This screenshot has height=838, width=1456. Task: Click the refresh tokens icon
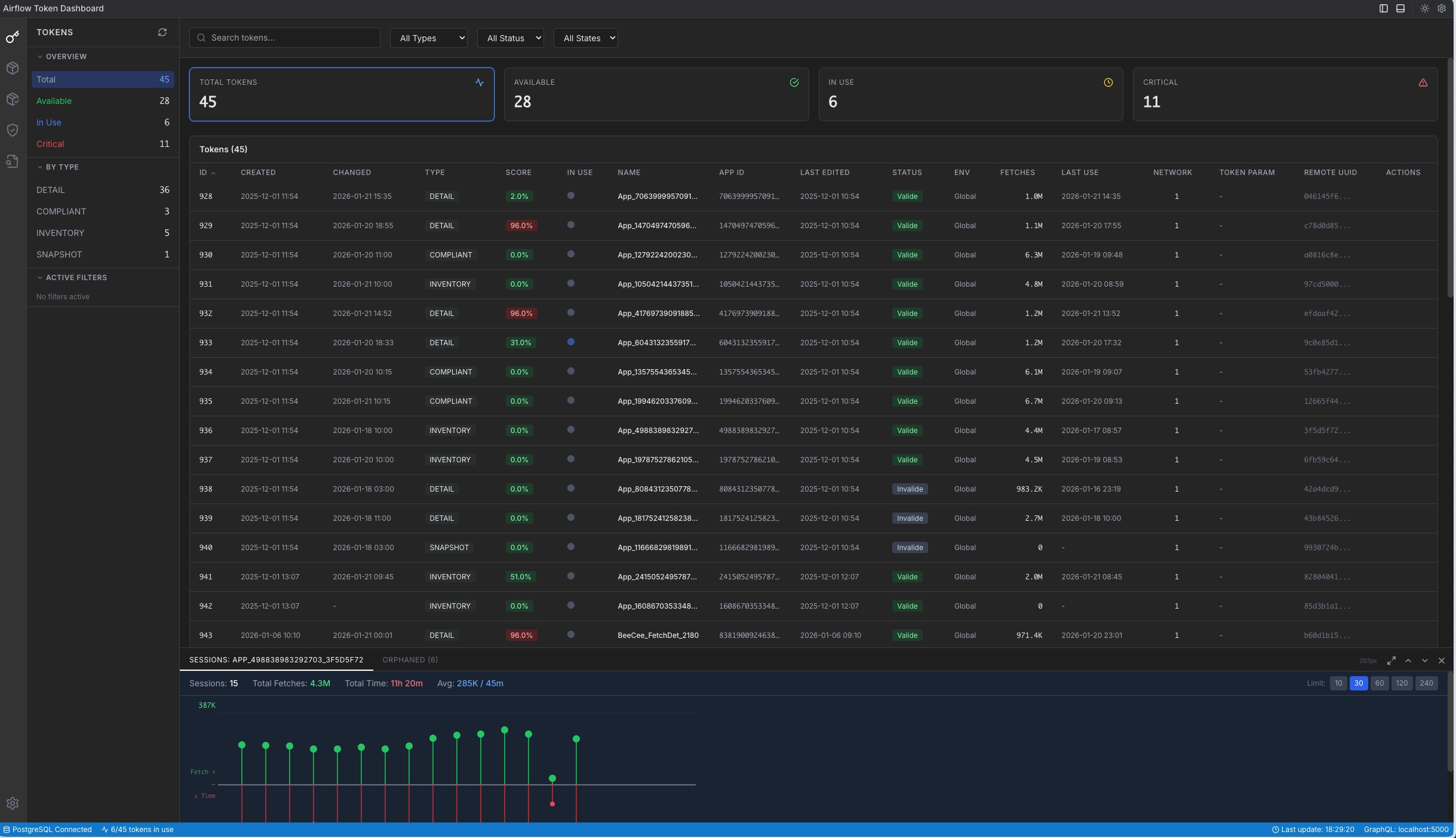(x=162, y=32)
